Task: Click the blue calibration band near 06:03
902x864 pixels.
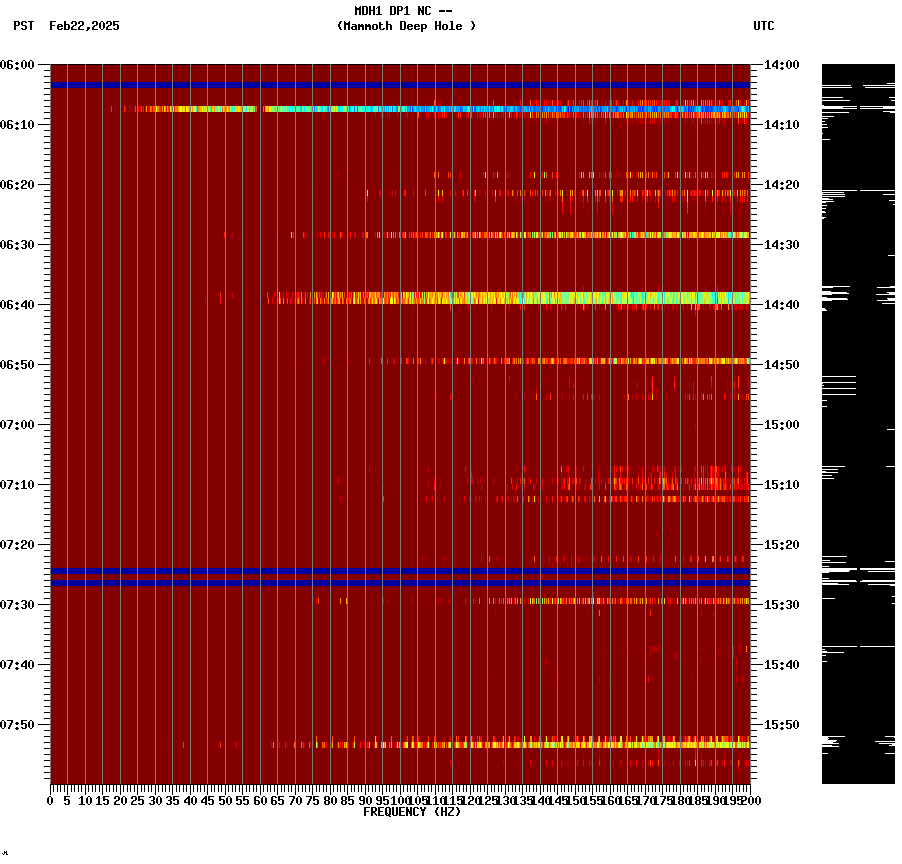Action: click(400, 85)
